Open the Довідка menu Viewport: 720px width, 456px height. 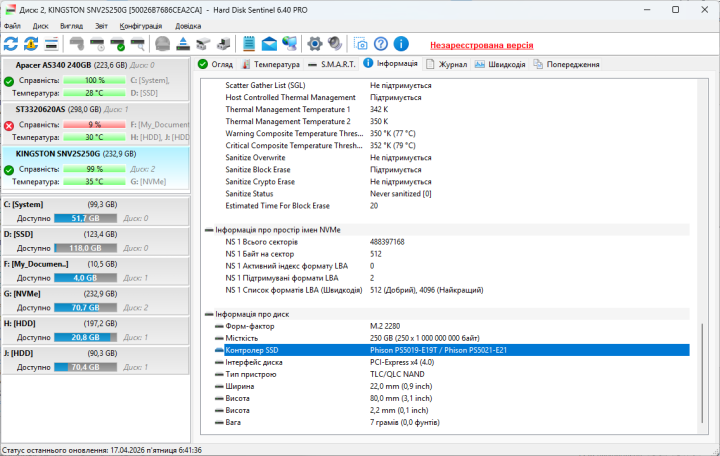(188, 26)
